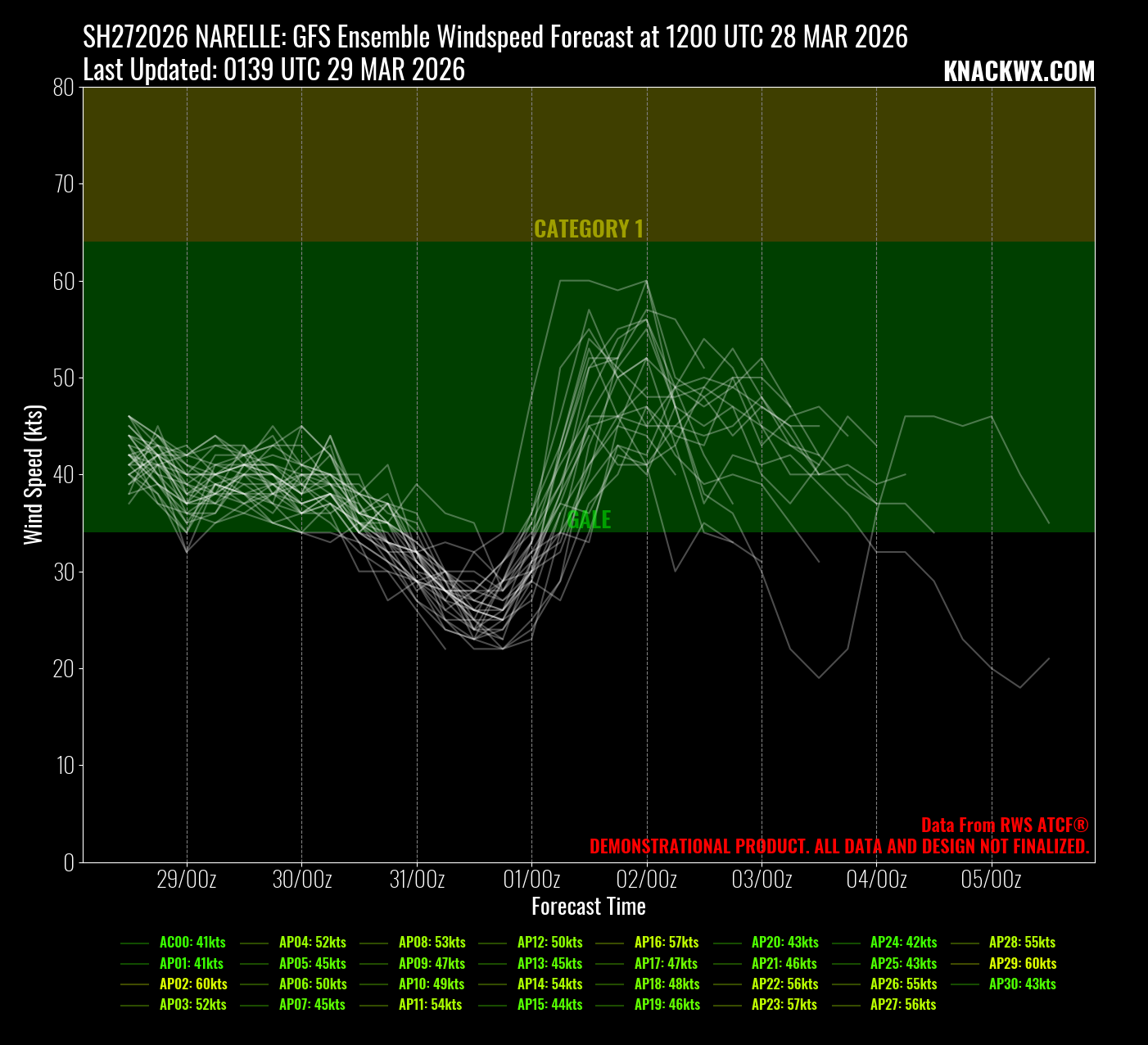Image resolution: width=1148 pixels, height=1045 pixels.
Task: Click the AP02: 60kts legend label
Action: coord(193,984)
